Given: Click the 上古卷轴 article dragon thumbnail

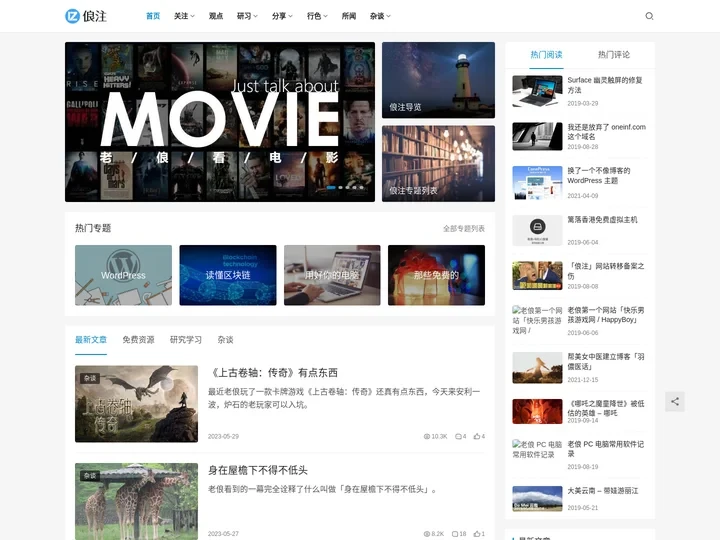Looking at the screenshot, I should click(136, 404).
